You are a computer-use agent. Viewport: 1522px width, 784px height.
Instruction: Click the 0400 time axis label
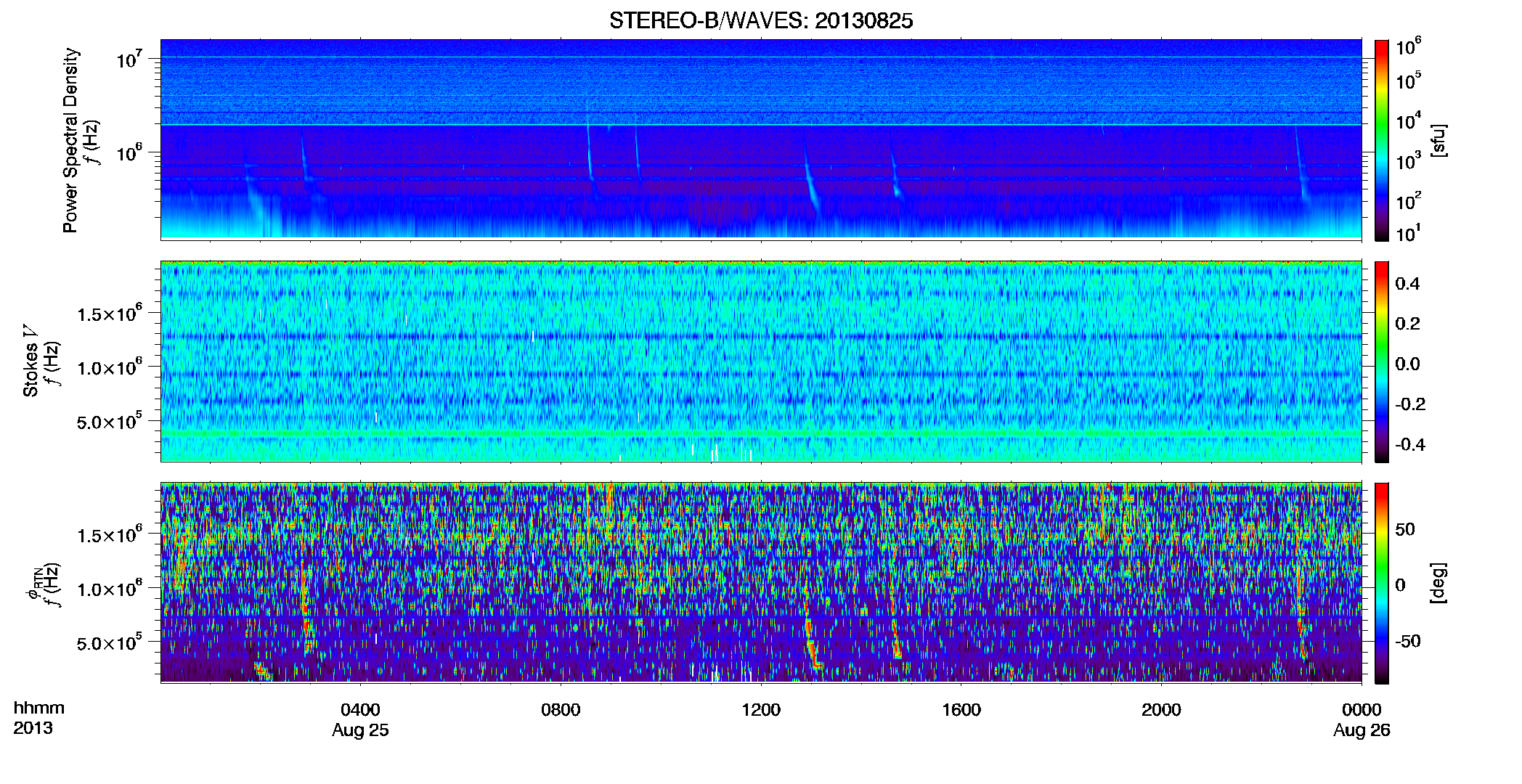pos(360,709)
